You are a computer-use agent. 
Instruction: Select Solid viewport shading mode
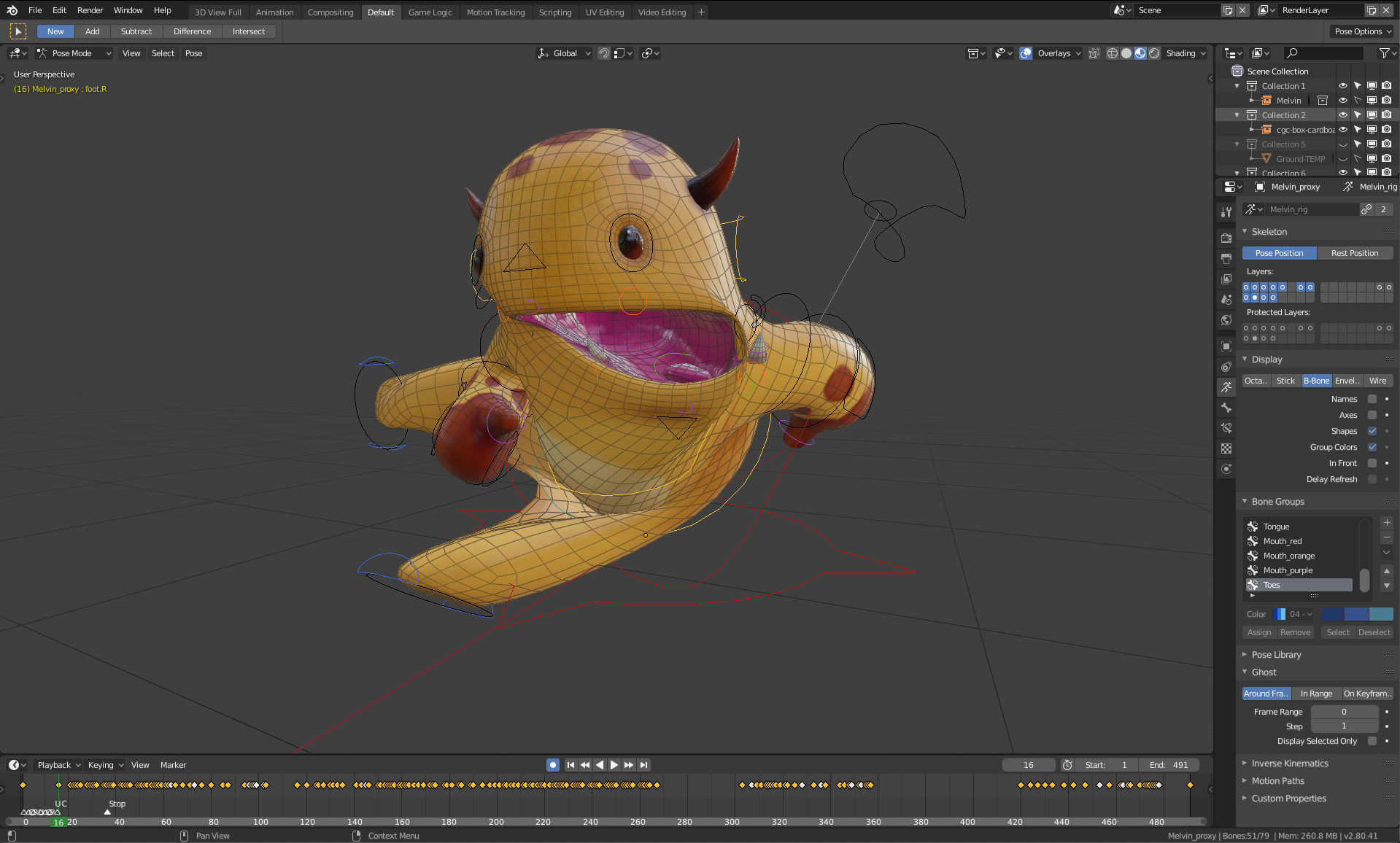tap(1127, 53)
